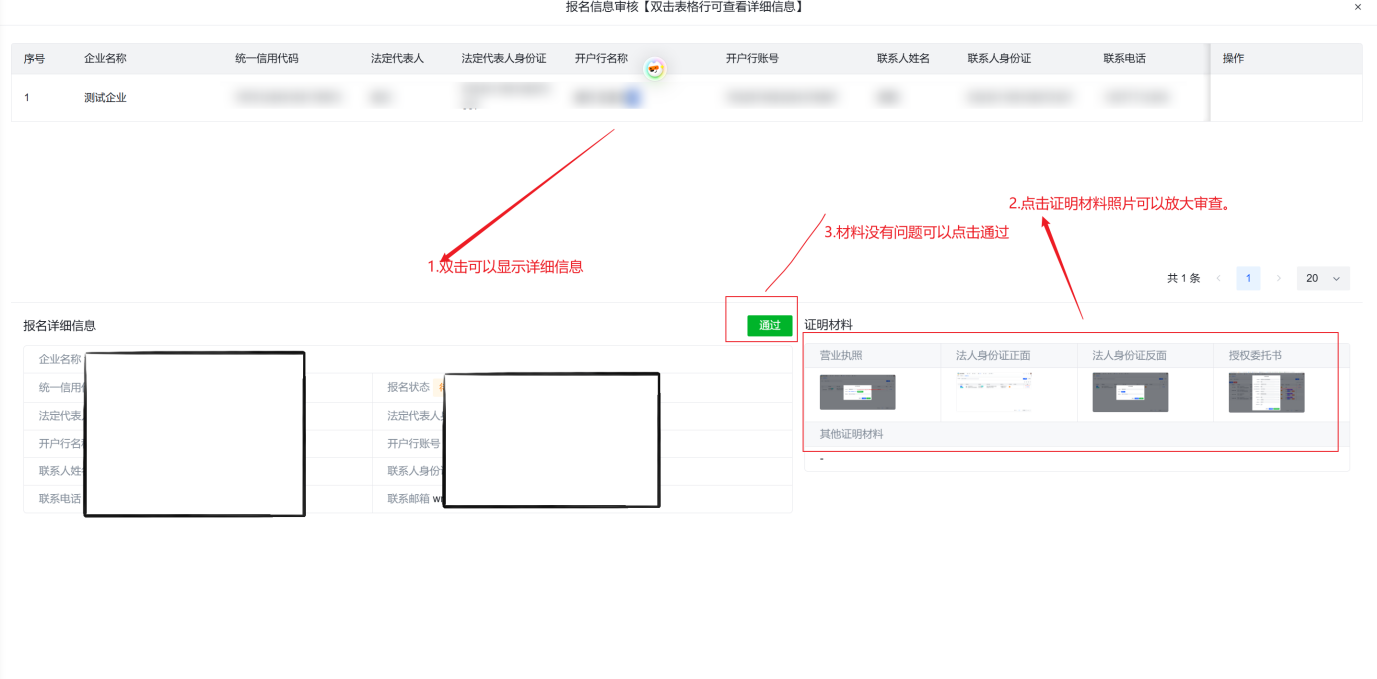Inspect the 授权委托书 document thumbnail

[x=1266, y=392]
